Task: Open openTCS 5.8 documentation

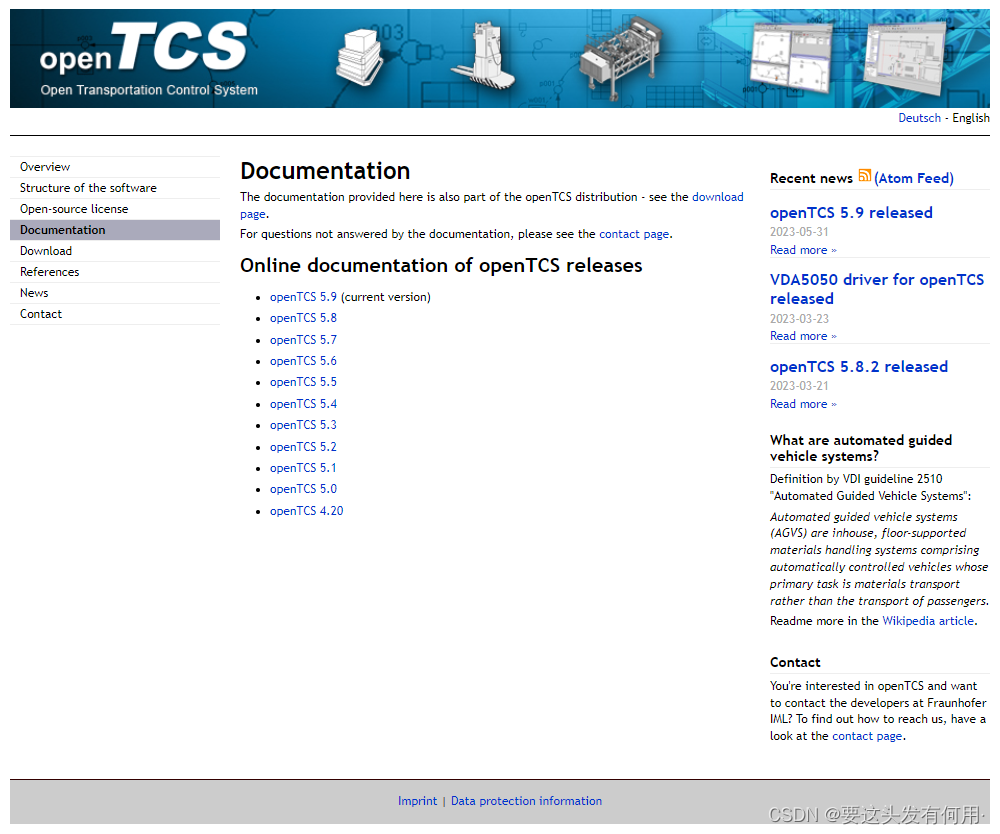Action: pos(303,318)
